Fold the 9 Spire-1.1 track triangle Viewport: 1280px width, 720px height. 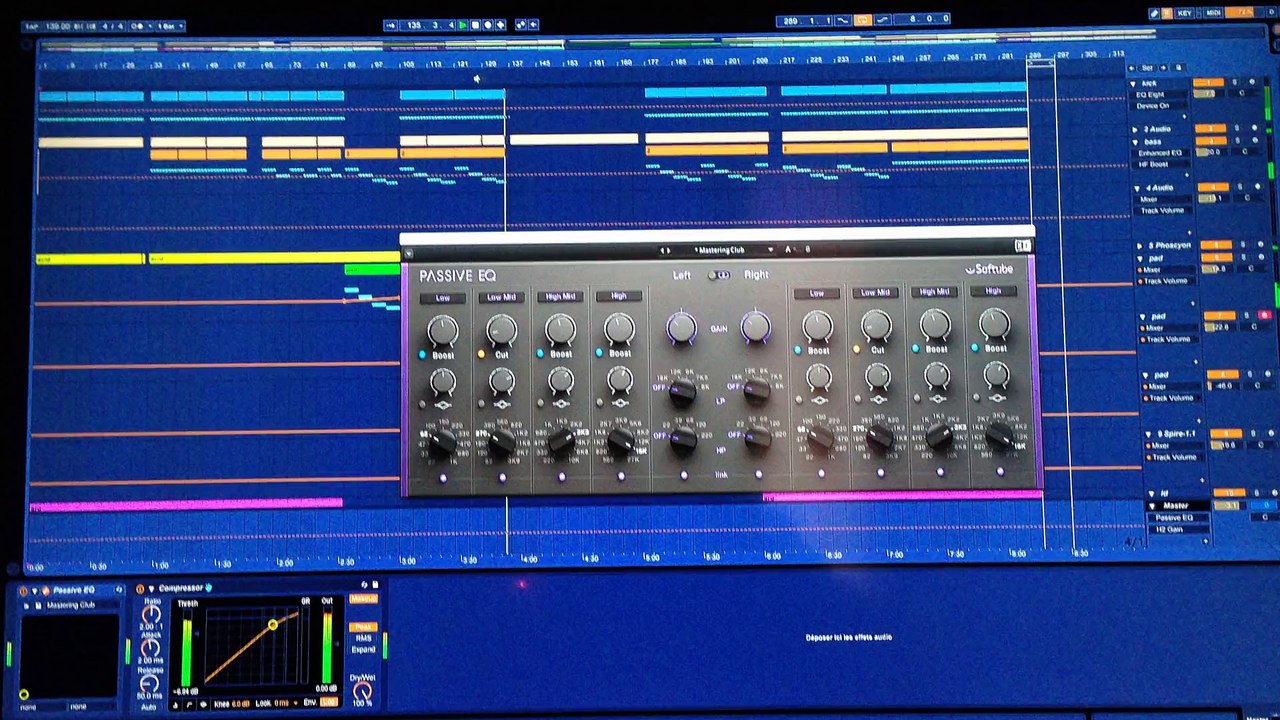coord(1149,434)
